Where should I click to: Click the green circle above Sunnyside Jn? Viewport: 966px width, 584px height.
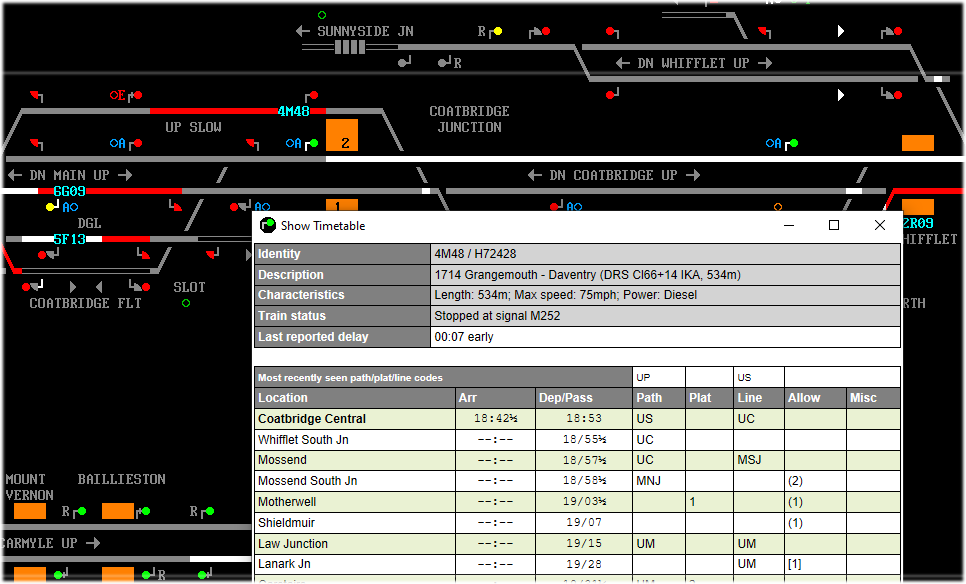(322, 15)
